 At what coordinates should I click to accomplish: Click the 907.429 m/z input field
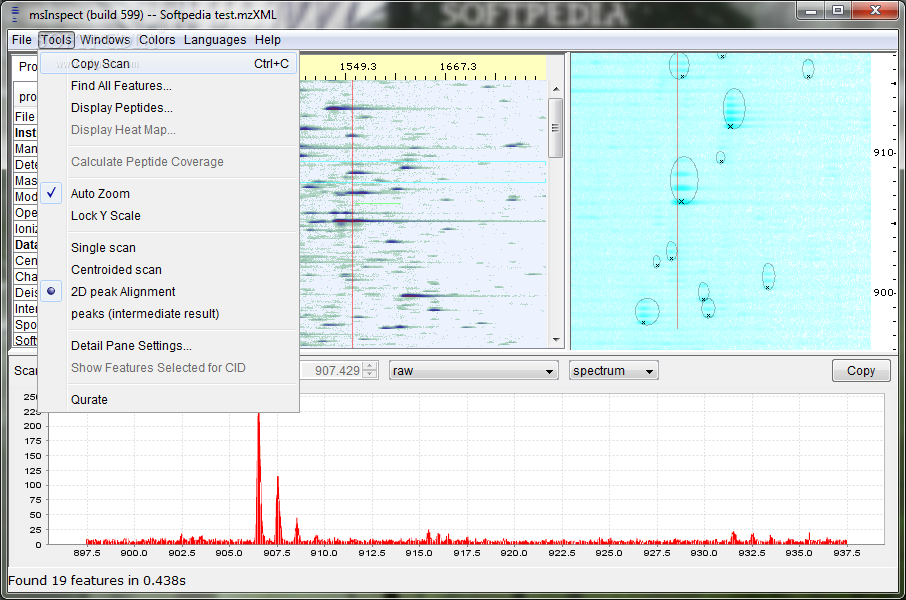click(x=331, y=371)
